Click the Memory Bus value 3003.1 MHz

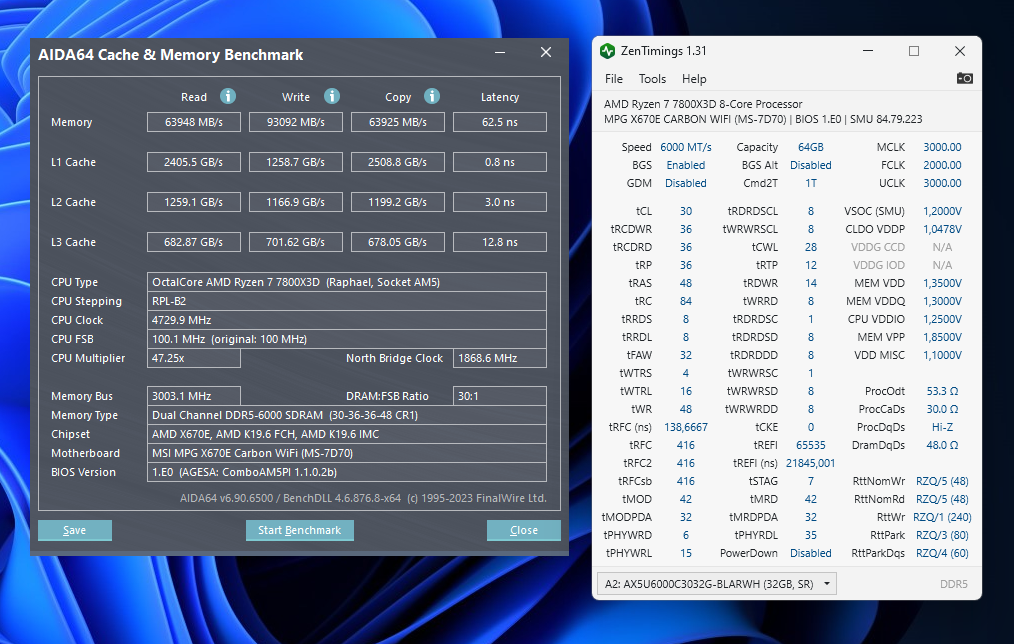(194, 396)
